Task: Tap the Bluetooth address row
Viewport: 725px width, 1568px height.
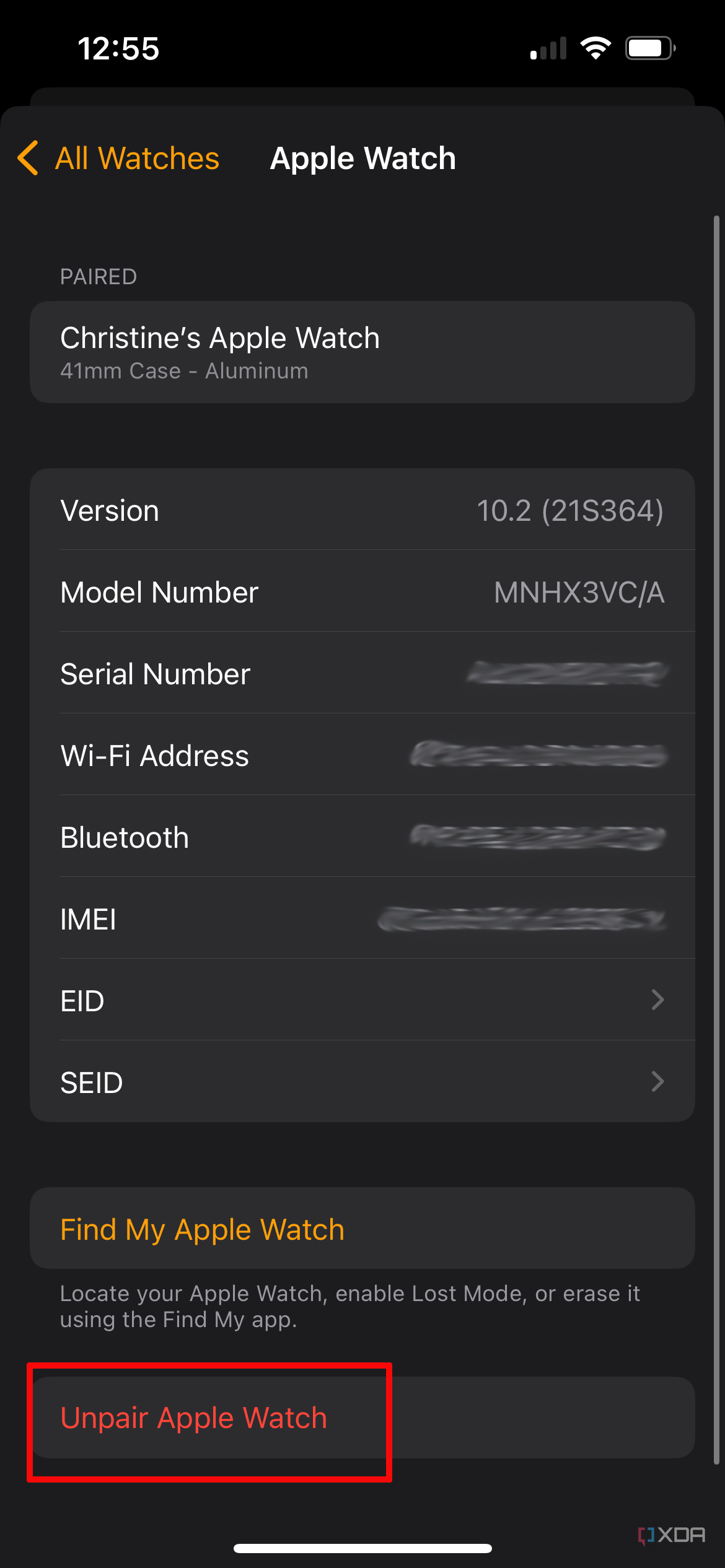Action: coord(362,837)
